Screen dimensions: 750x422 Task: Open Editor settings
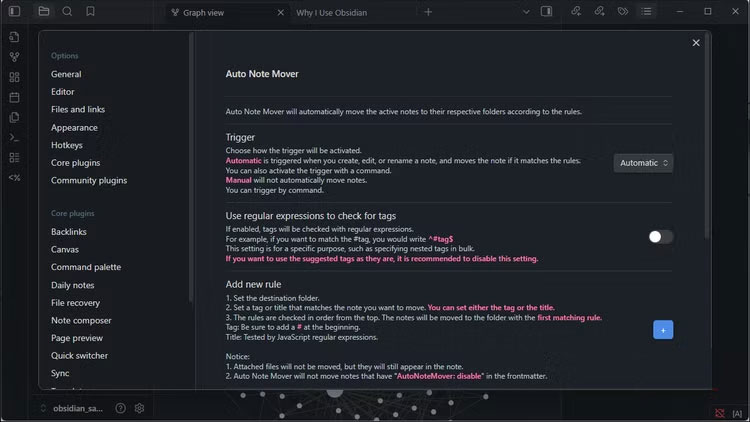63,92
